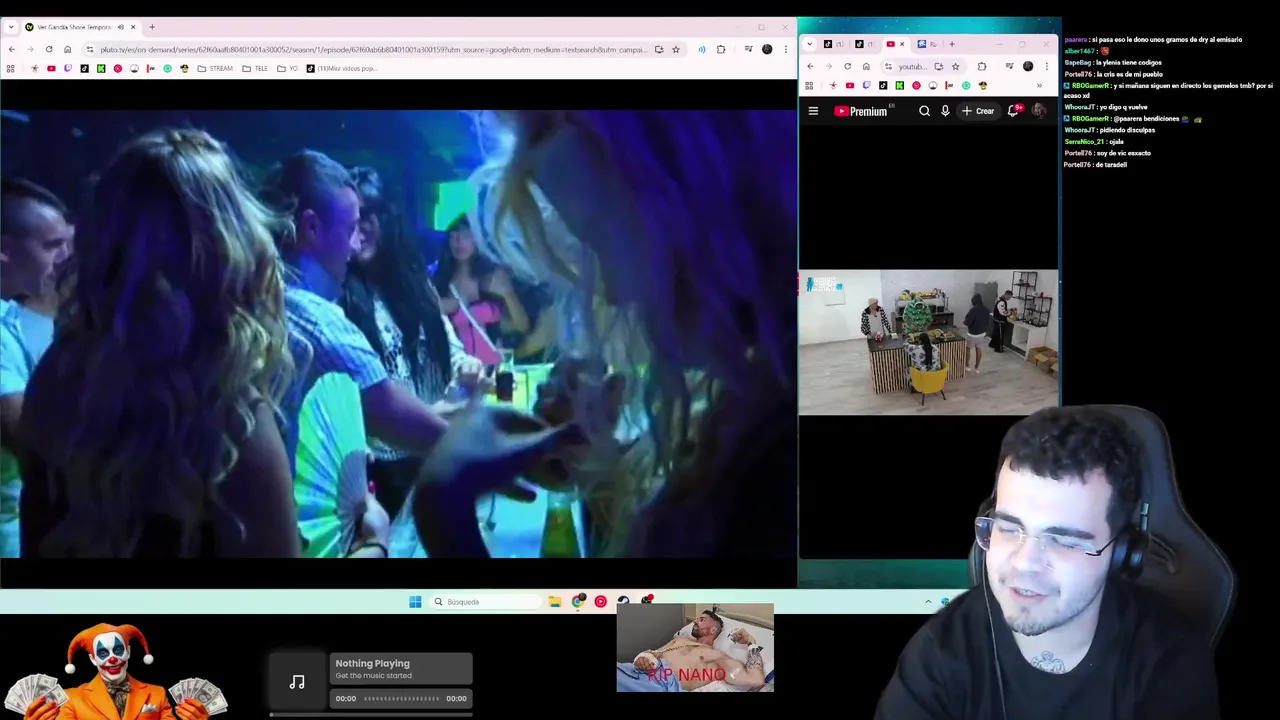Image resolution: width=1280 pixels, height=720 pixels.
Task: Click the Crear button on YouTube
Action: coord(978,111)
